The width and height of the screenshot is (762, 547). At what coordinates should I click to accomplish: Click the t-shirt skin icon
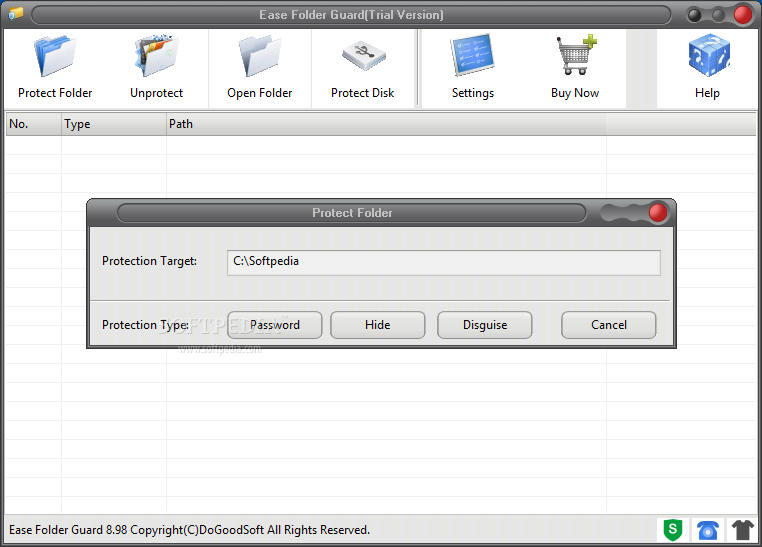pyautogui.click(x=743, y=530)
